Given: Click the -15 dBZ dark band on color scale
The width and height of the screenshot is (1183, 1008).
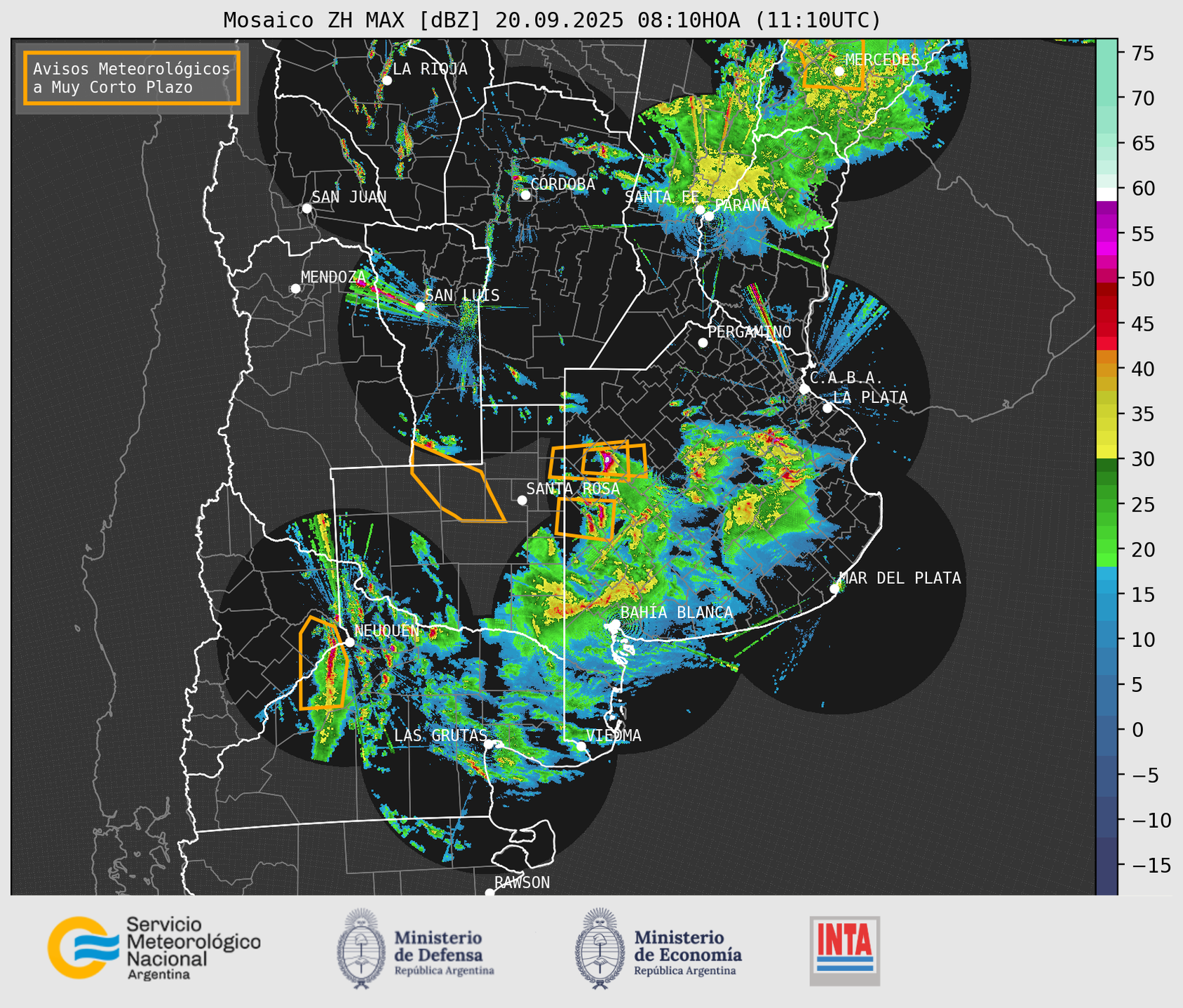Looking at the screenshot, I should click(x=1107, y=865).
